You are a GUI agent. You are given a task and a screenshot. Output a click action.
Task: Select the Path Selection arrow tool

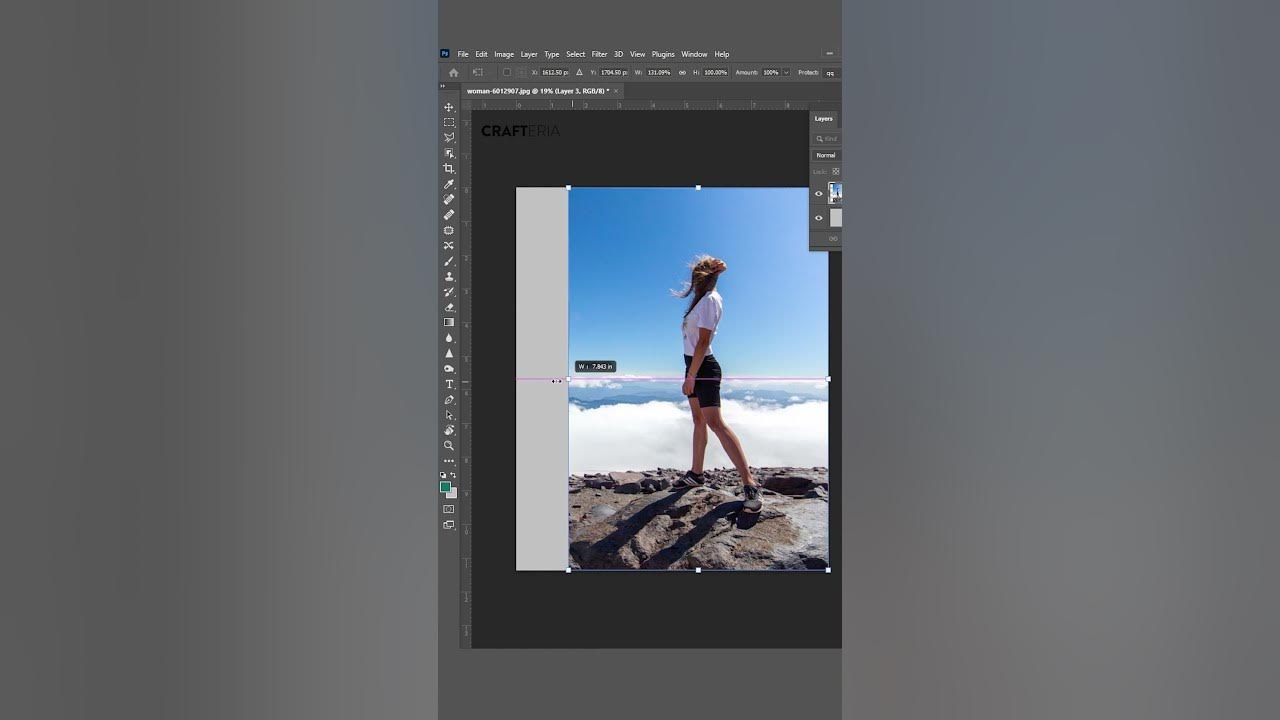coord(449,415)
